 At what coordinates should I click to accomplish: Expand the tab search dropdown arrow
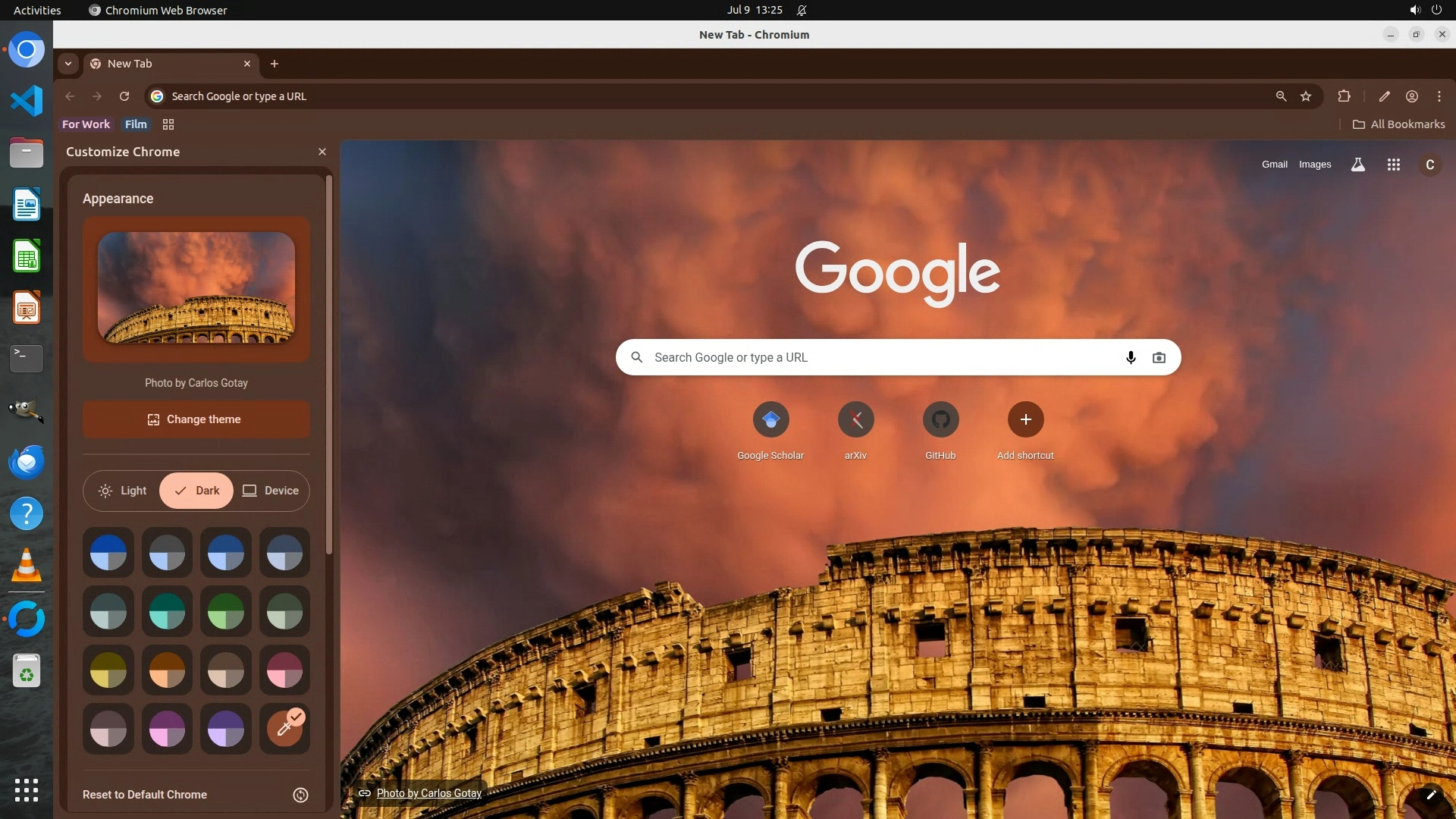pyautogui.click(x=68, y=64)
